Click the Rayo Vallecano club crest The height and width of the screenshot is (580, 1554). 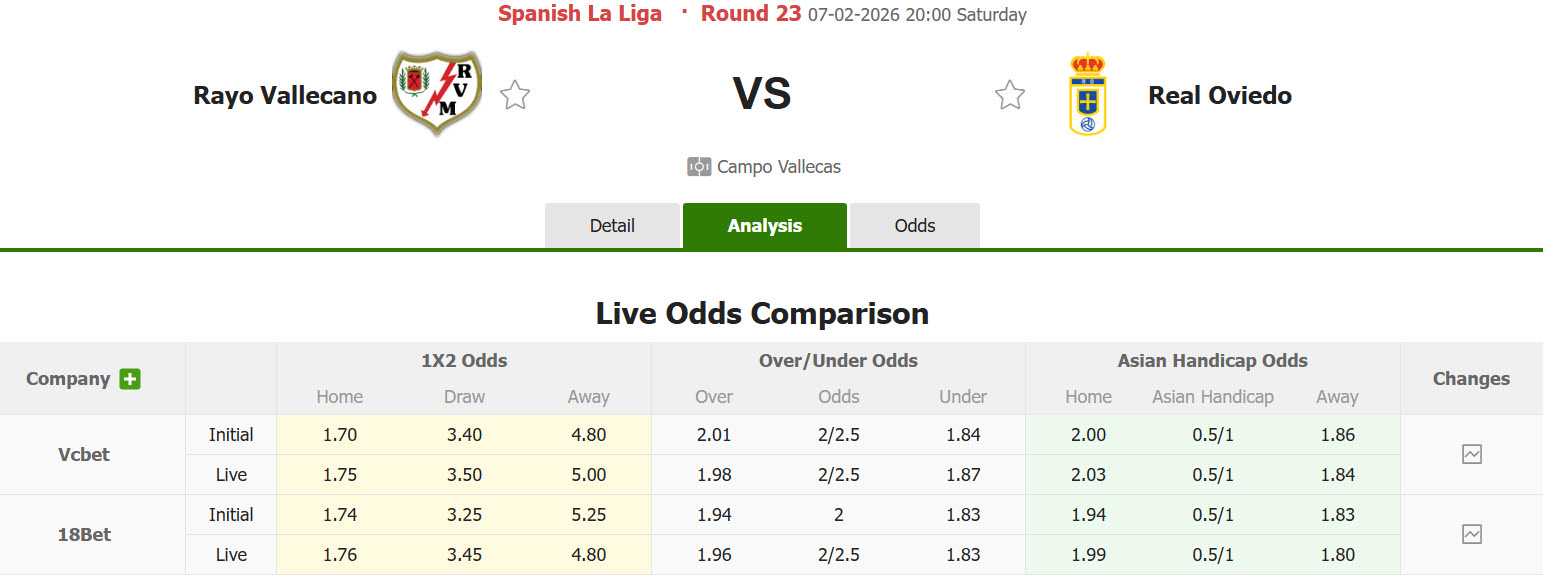click(x=436, y=94)
